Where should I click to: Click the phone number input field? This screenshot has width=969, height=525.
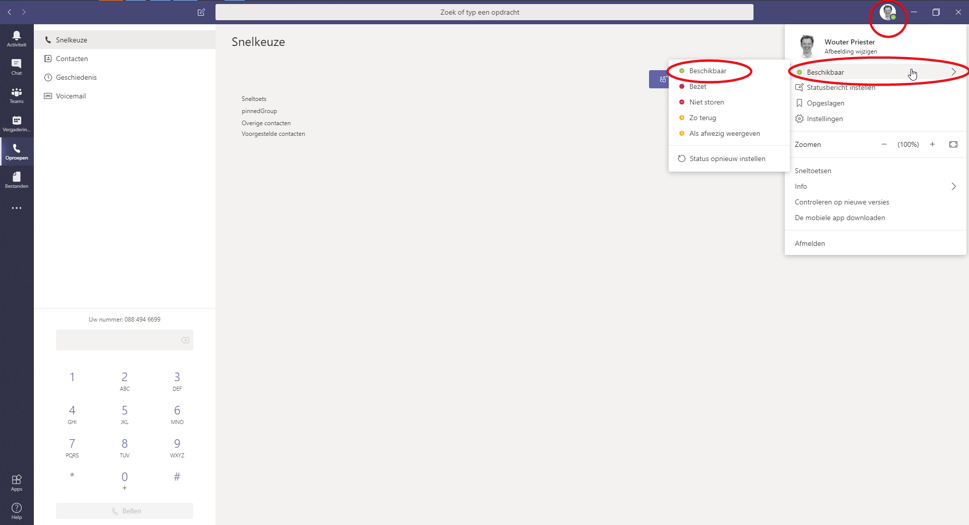[x=124, y=340]
